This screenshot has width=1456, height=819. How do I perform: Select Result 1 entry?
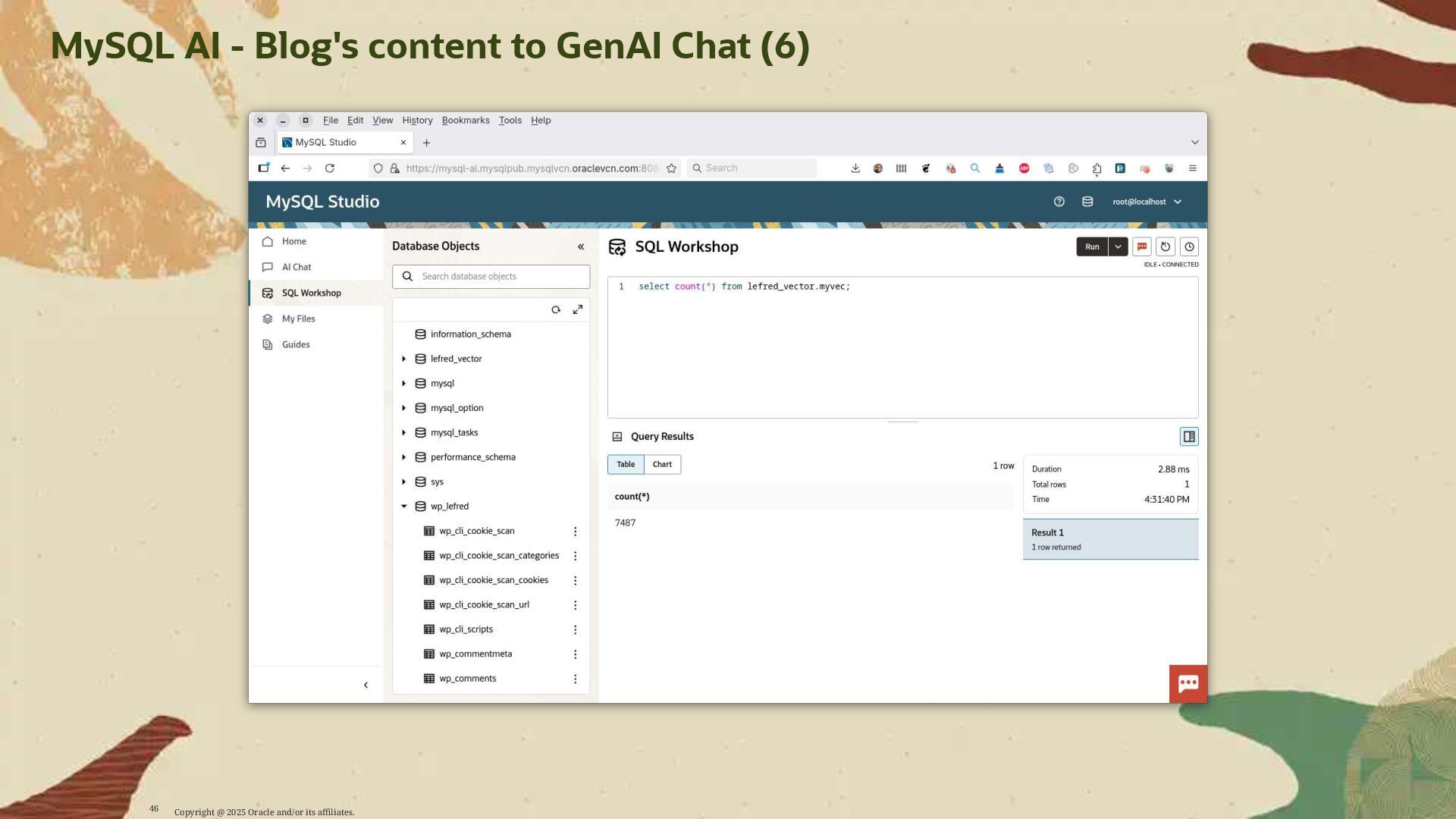click(1110, 539)
